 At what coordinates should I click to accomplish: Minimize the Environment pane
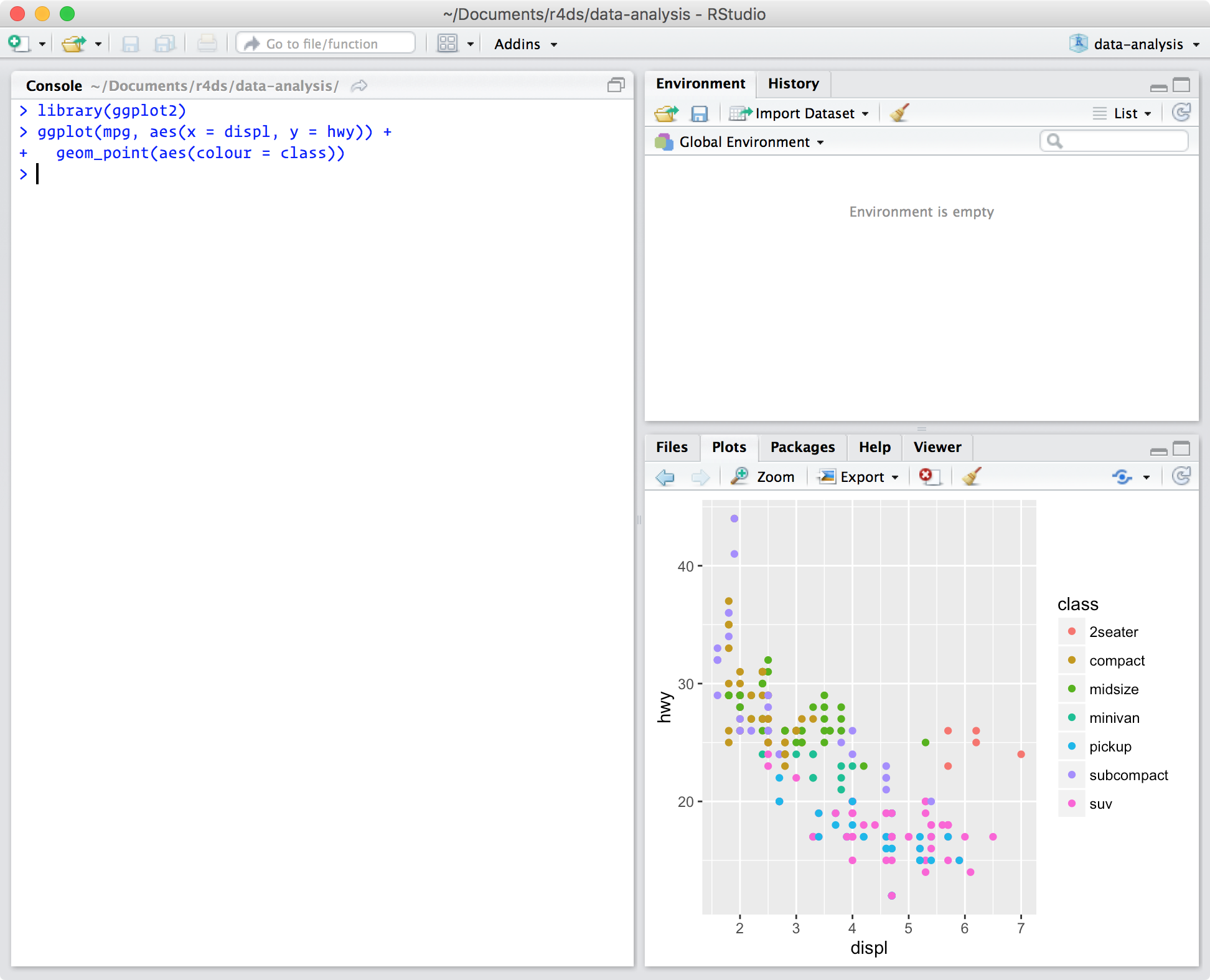[x=1158, y=87]
